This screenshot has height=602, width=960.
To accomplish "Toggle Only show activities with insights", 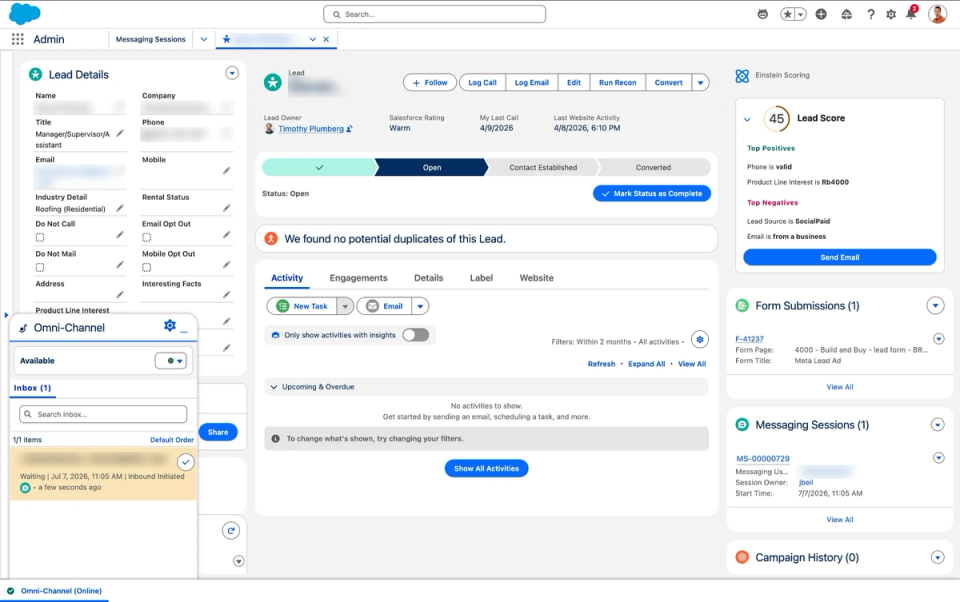I will pyautogui.click(x=416, y=335).
